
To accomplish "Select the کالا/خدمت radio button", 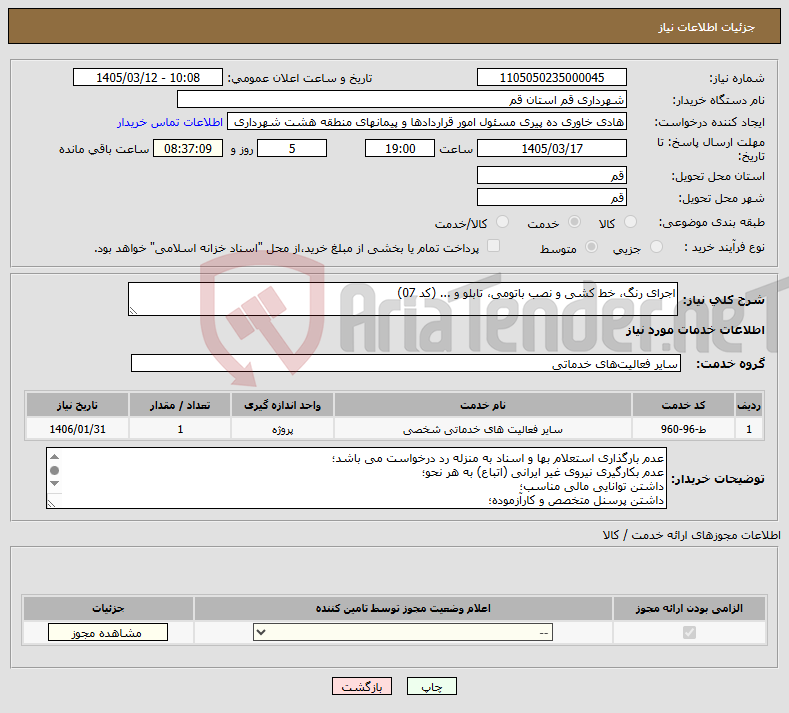I will point(502,222).
